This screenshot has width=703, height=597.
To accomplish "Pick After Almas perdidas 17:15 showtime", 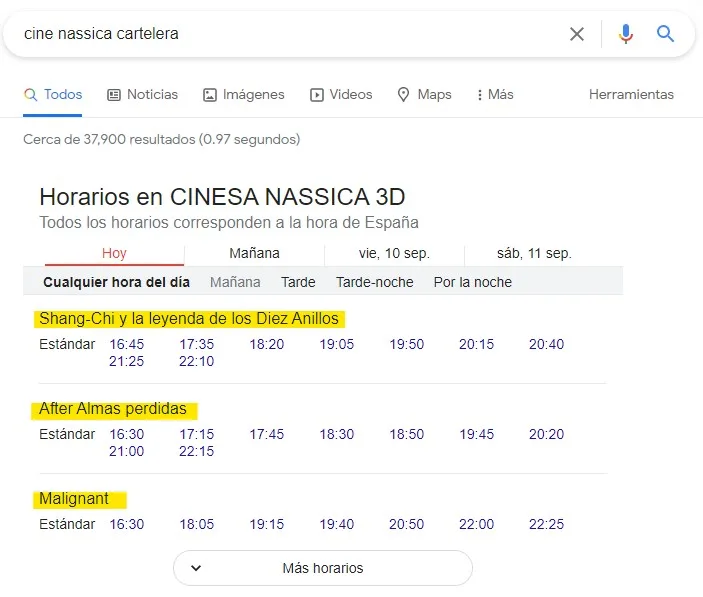I will pos(196,434).
